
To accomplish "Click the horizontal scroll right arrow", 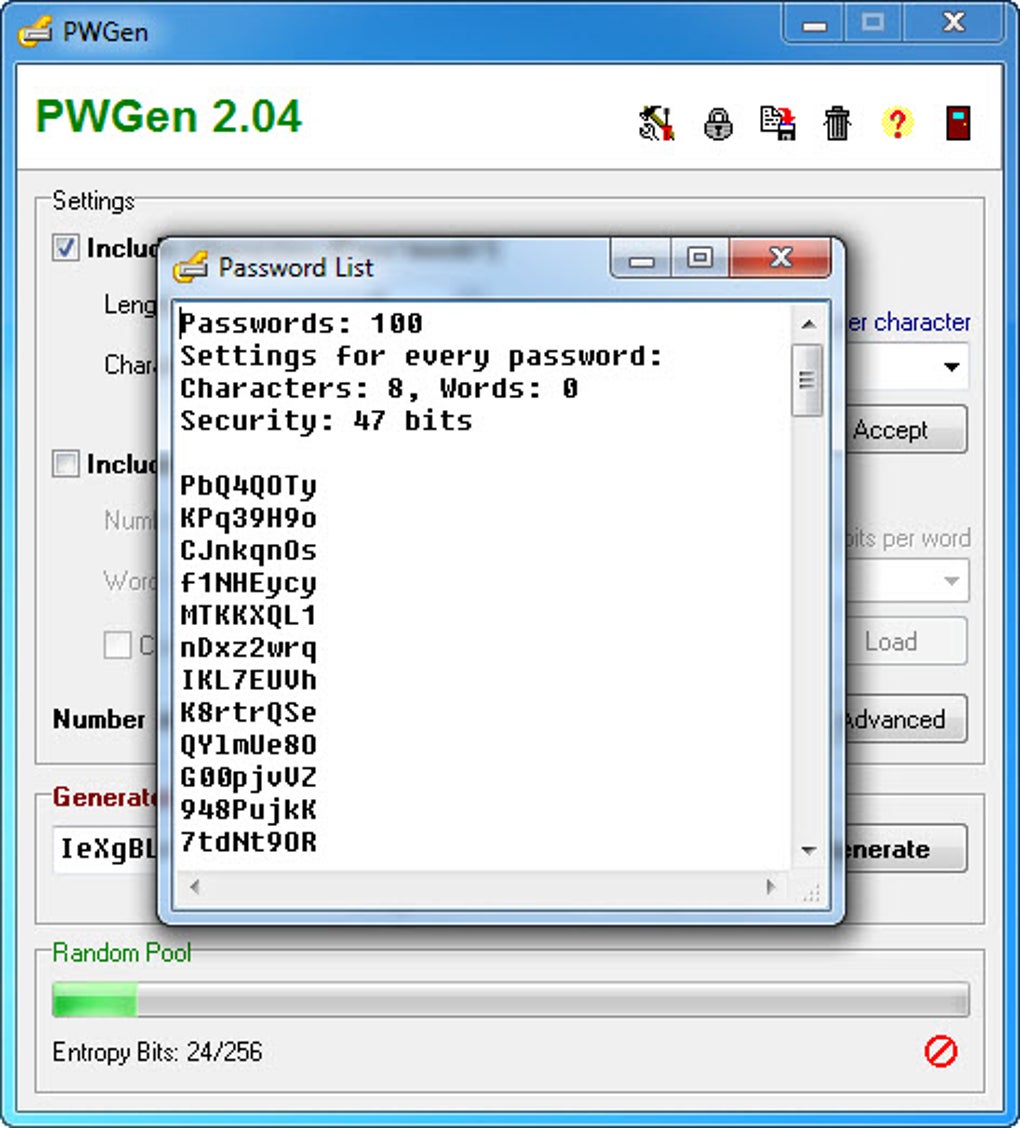I will 771,886.
